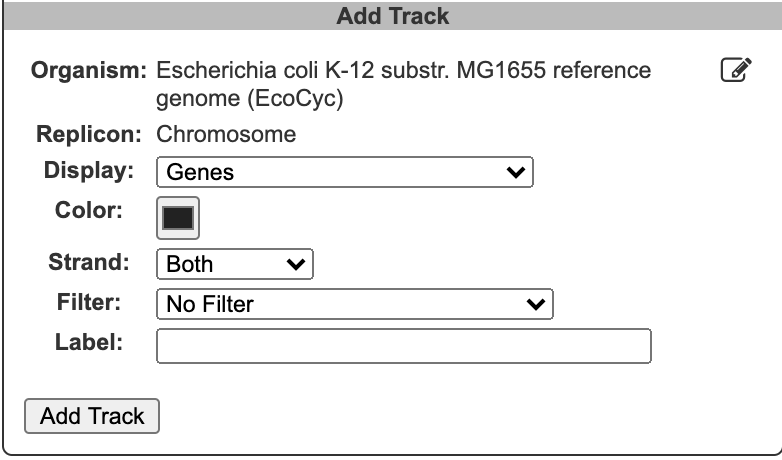Click the Add Track dialog title bar

tap(392, 16)
